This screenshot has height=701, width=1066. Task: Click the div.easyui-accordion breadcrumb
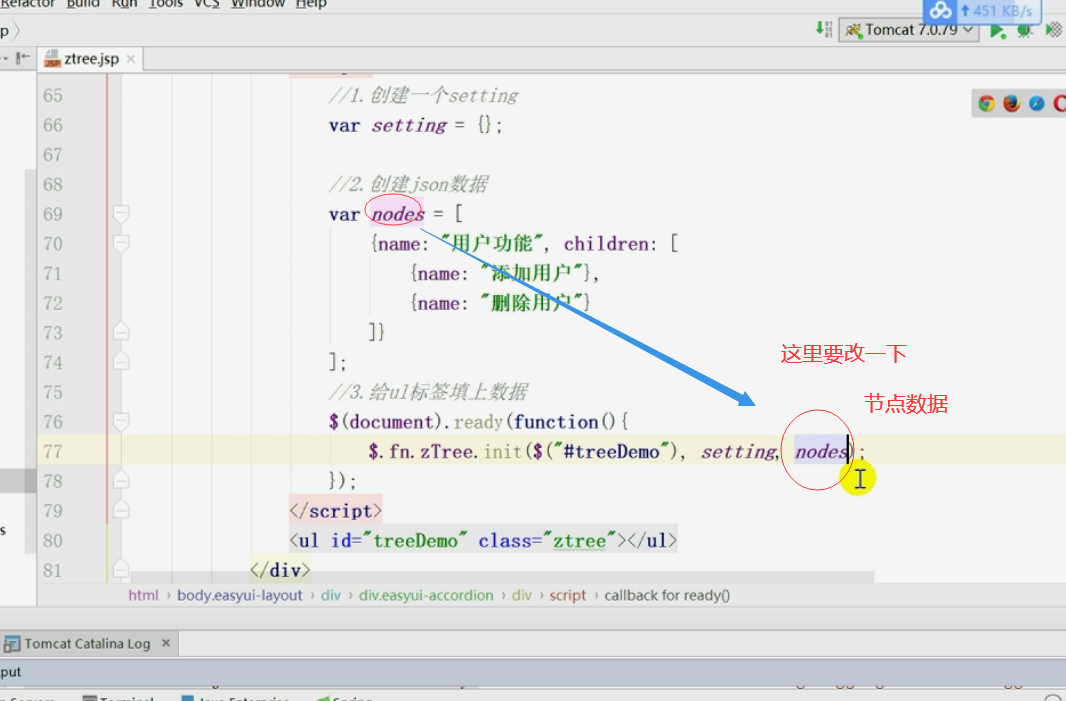point(426,595)
